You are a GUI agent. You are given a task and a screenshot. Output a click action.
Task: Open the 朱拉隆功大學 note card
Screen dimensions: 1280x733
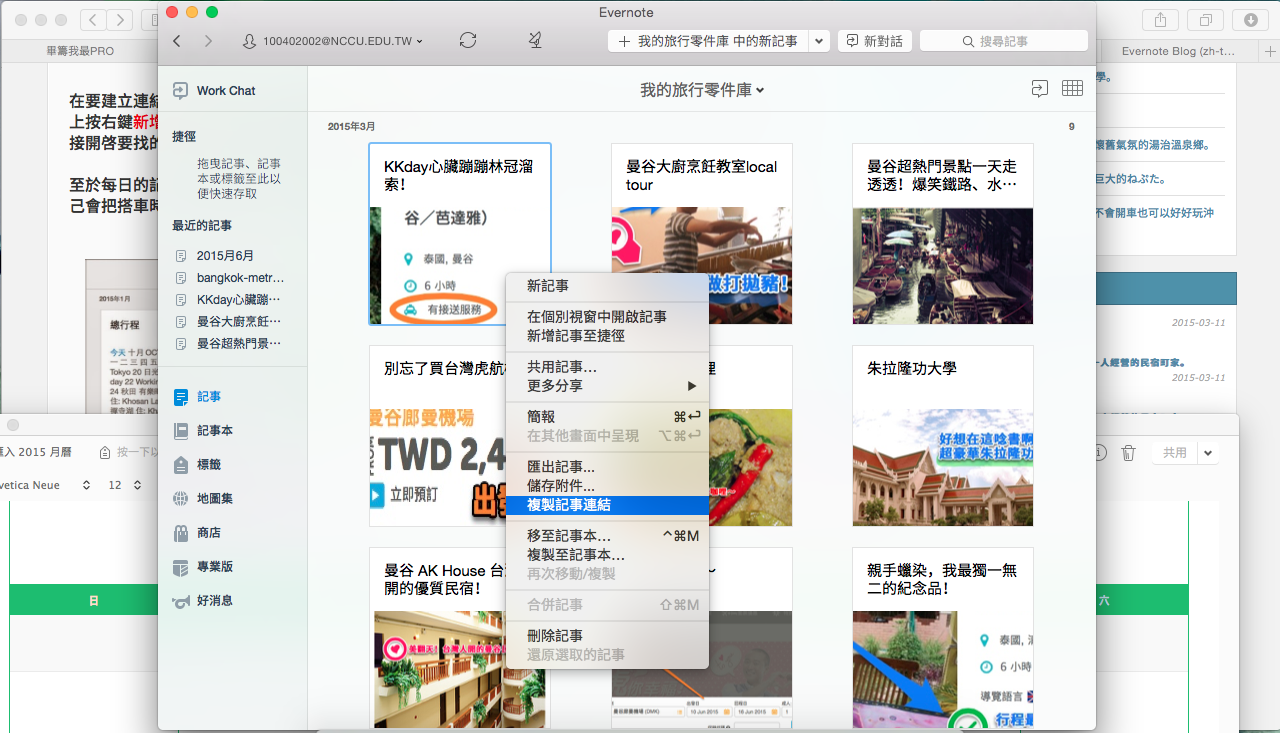[943, 436]
